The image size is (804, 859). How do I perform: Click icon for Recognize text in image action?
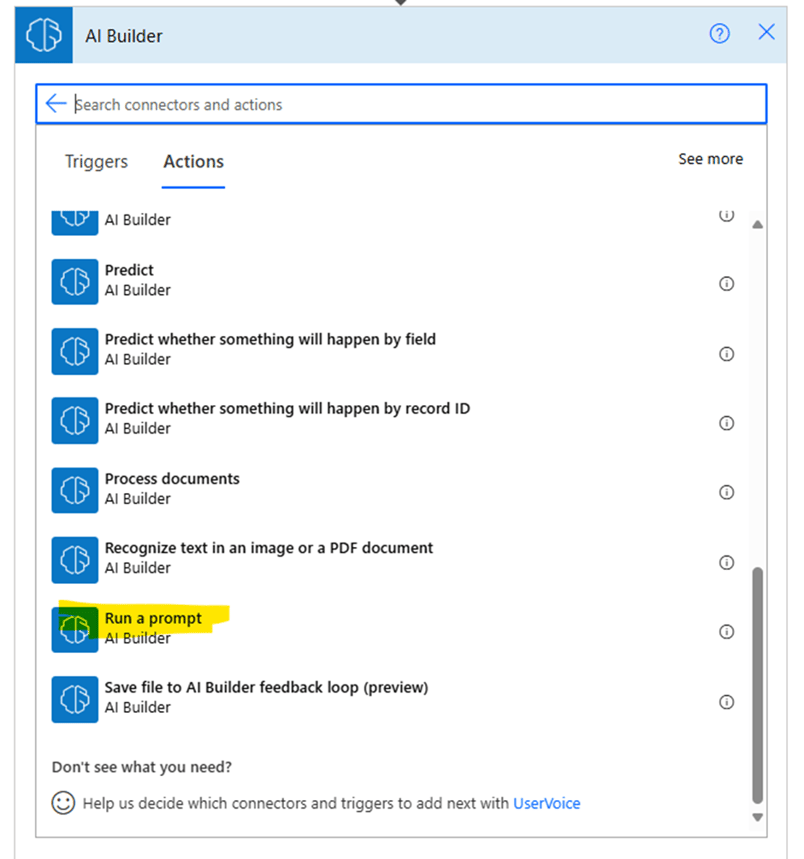click(x=75, y=560)
